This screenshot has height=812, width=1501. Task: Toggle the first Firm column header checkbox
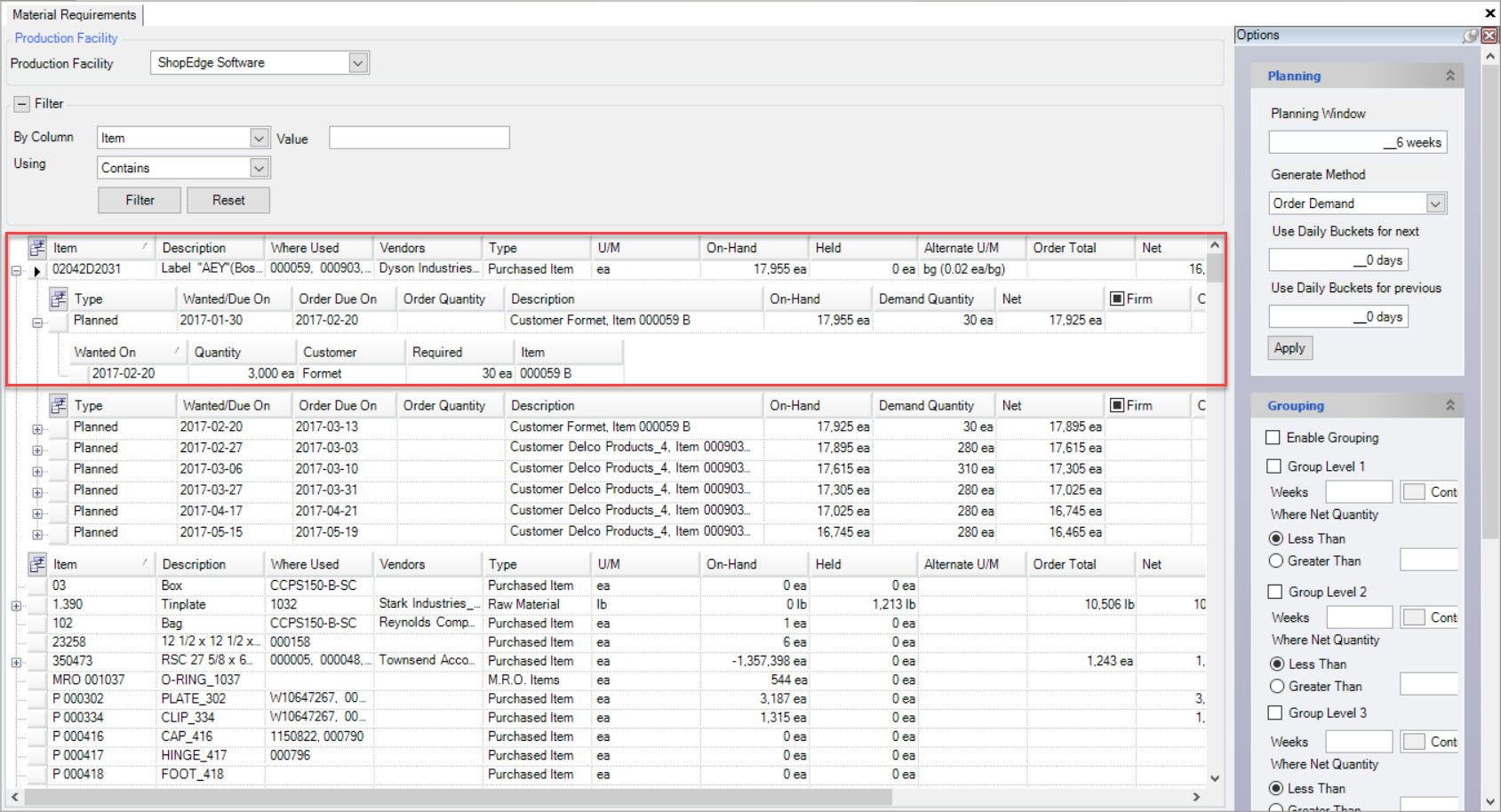1117,299
